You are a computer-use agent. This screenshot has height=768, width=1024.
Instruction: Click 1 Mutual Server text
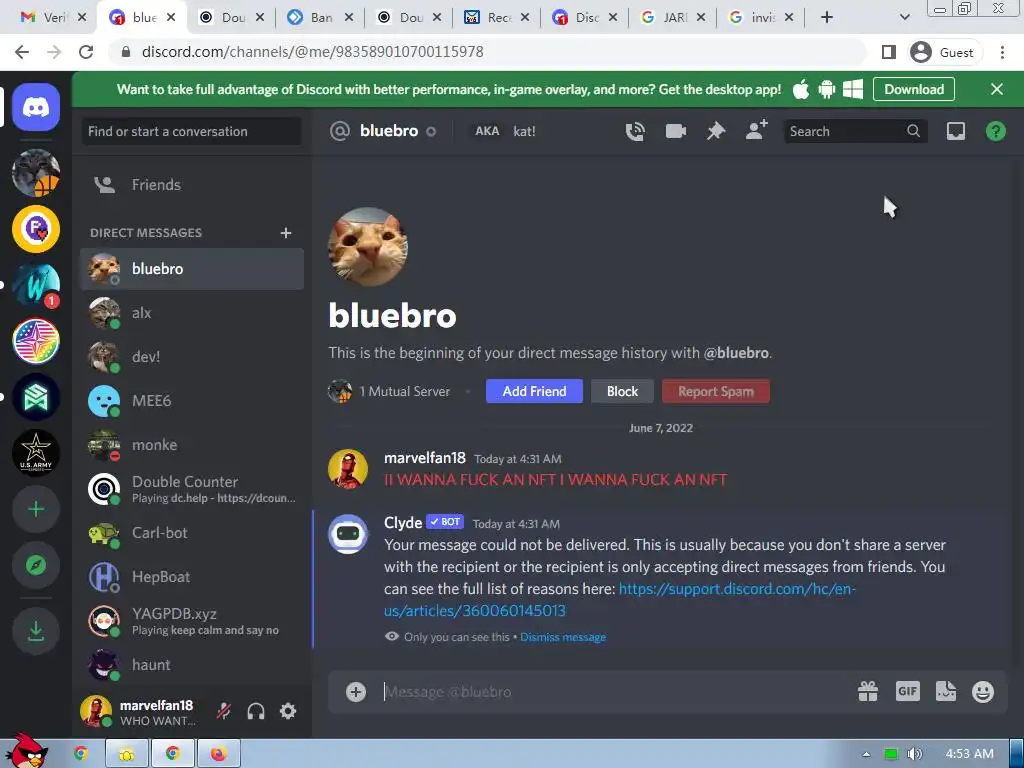tap(404, 392)
